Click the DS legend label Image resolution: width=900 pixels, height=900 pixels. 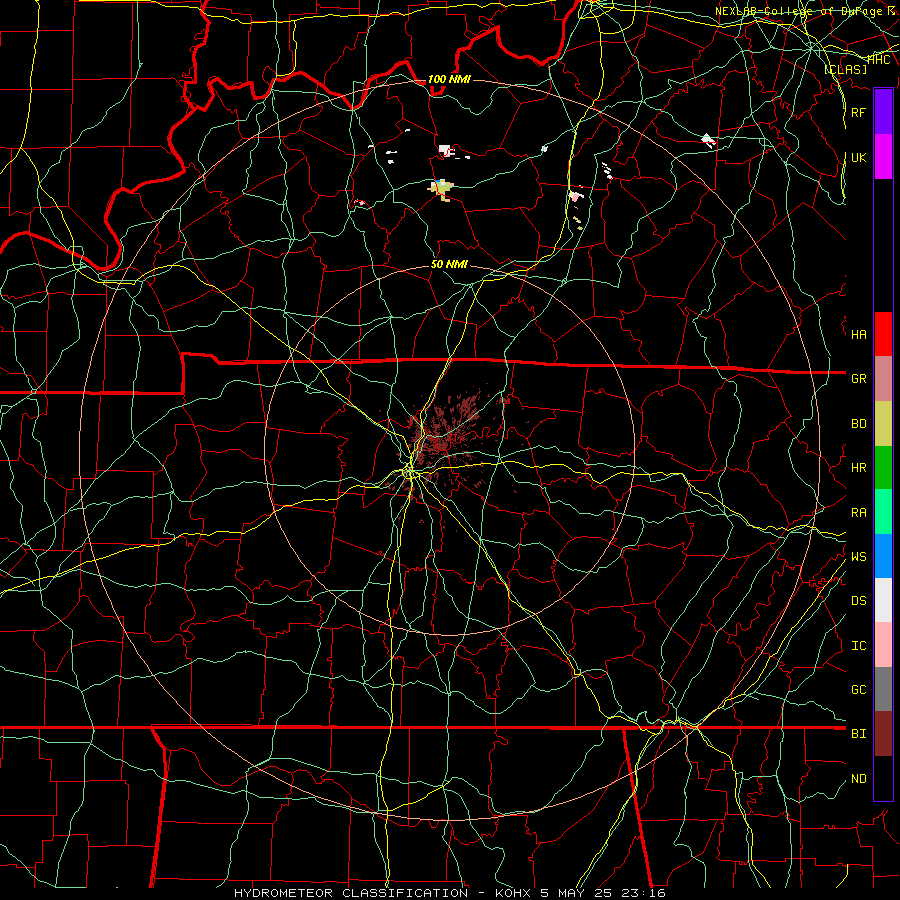click(x=858, y=601)
